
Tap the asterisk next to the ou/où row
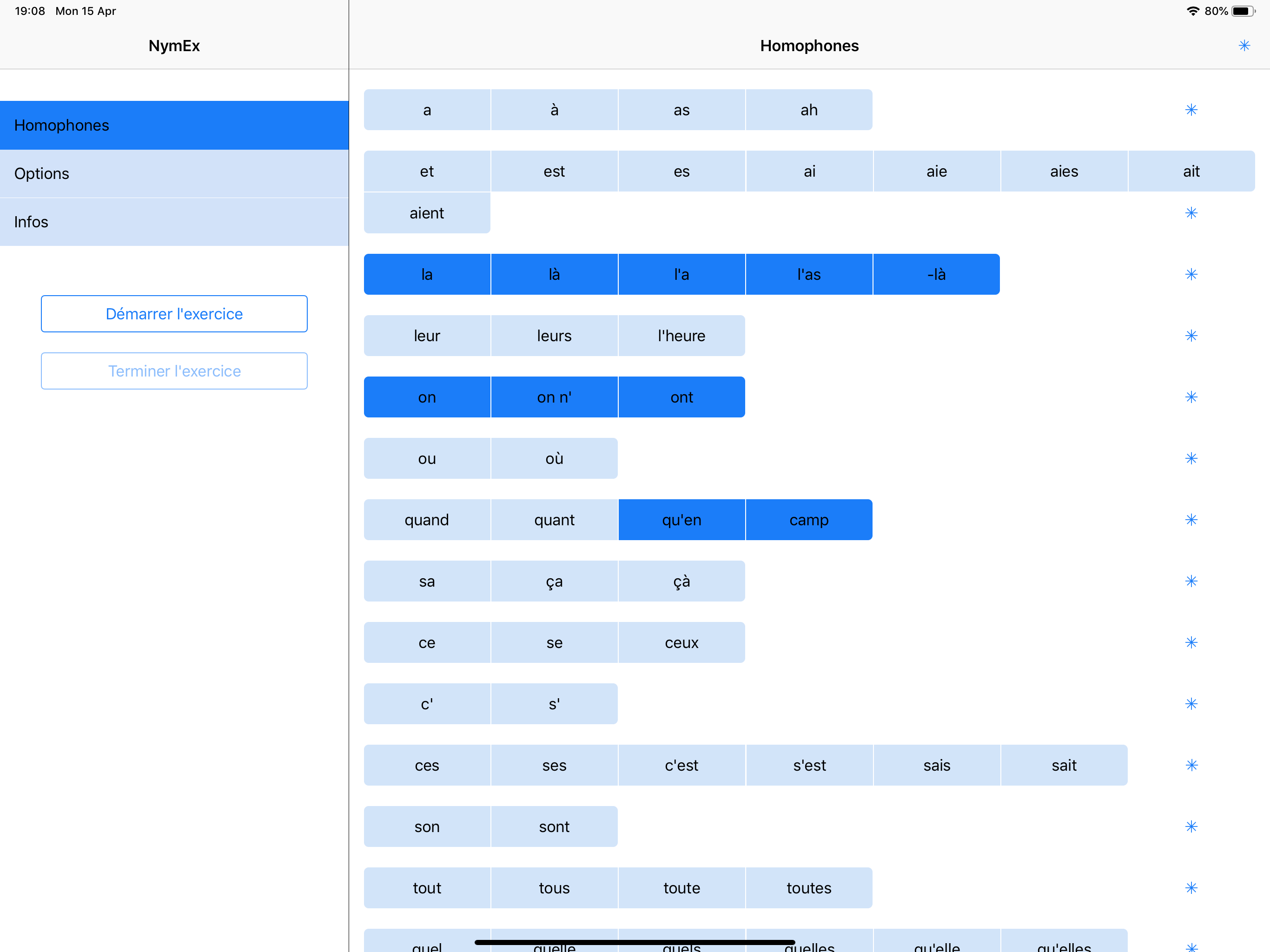(1191, 459)
